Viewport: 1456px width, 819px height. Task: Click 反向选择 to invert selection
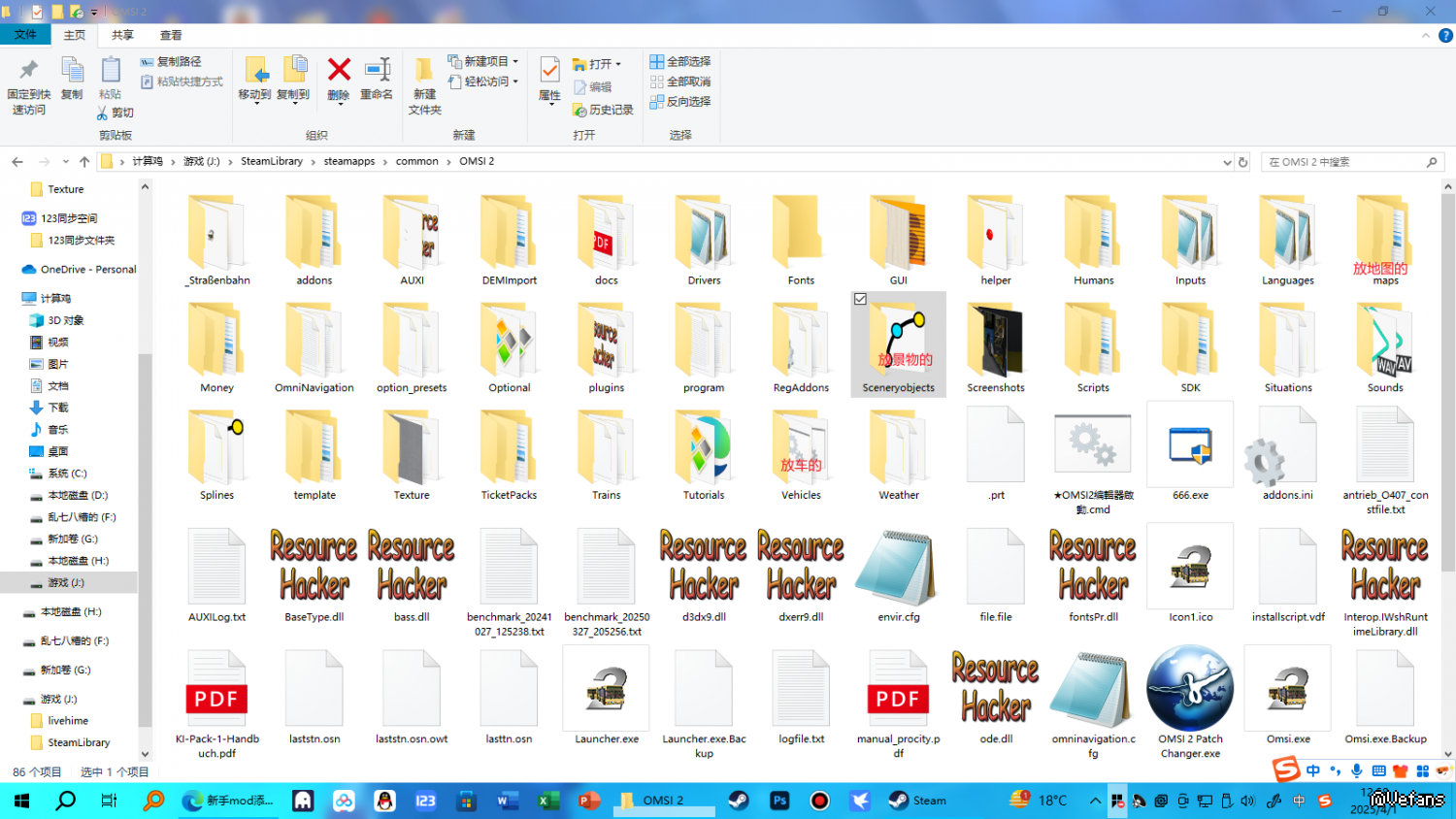click(x=680, y=101)
